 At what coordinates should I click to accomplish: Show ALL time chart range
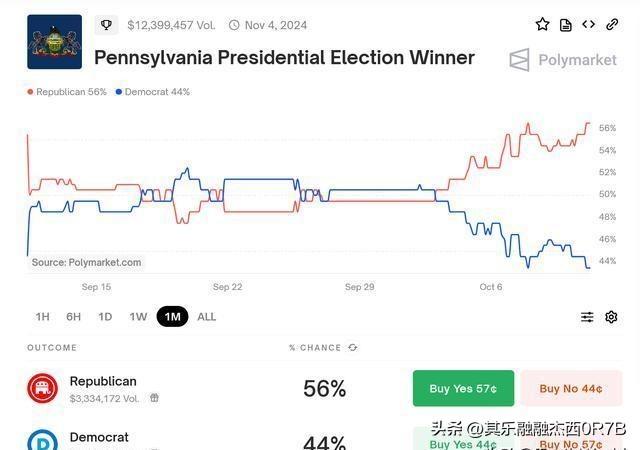click(207, 317)
